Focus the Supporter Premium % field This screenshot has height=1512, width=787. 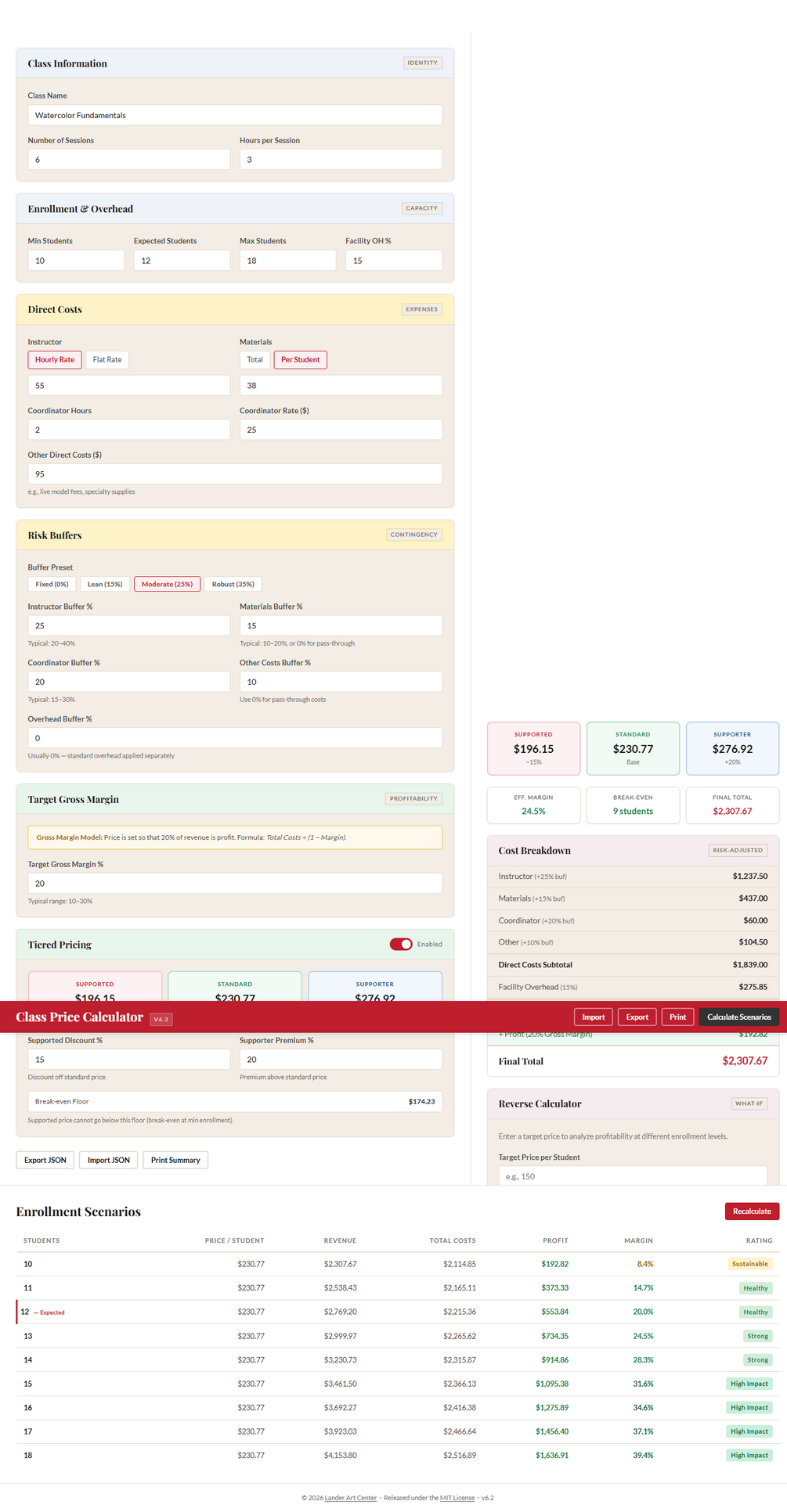[341, 1060]
